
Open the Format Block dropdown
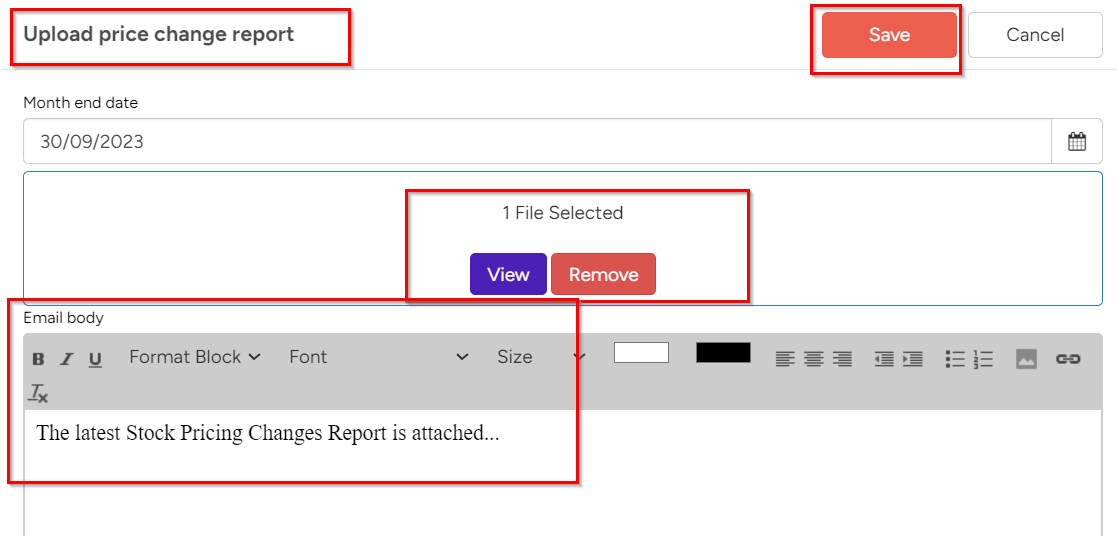[195, 357]
